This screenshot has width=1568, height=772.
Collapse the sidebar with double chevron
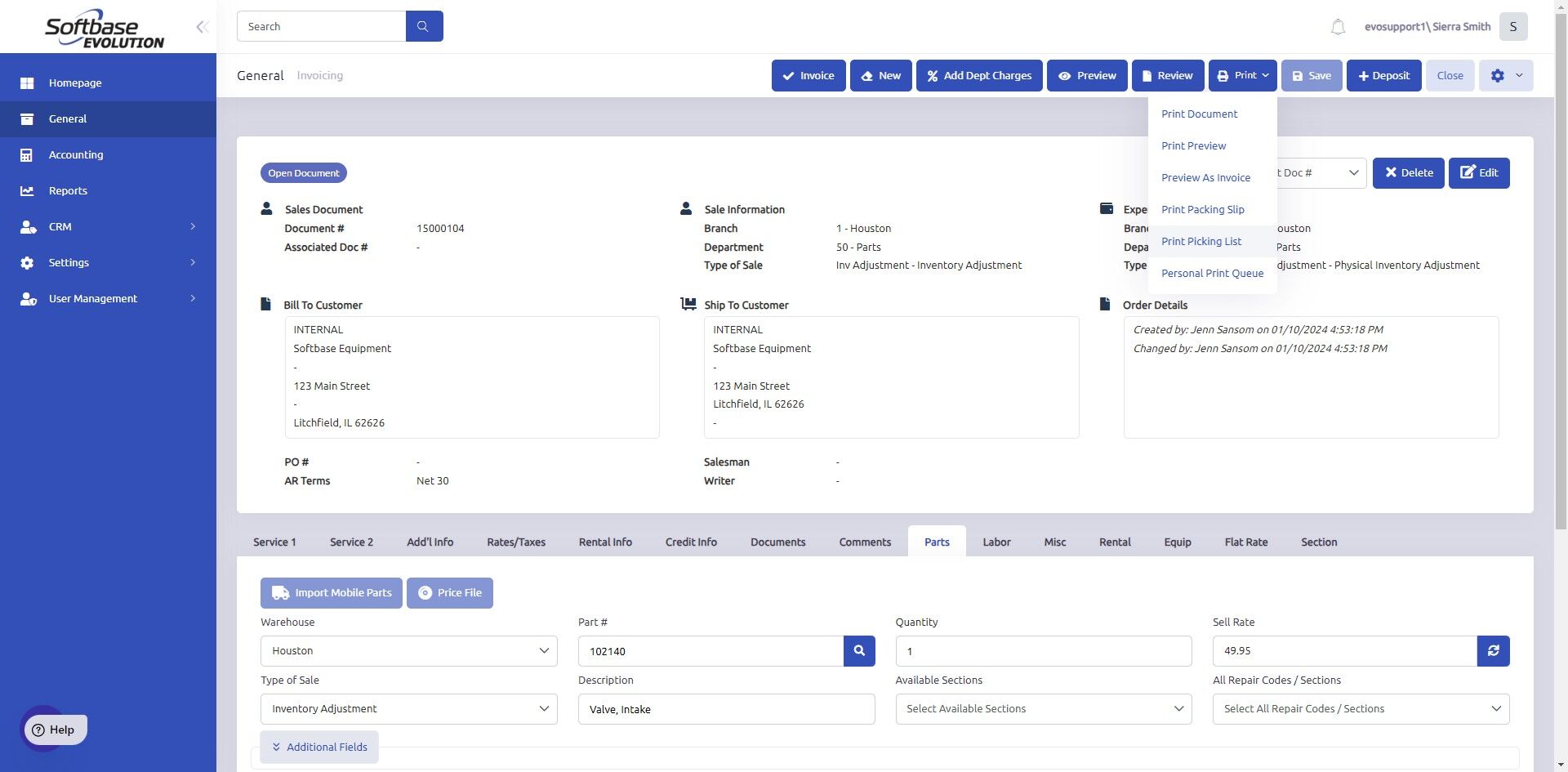(x=202, y=27)
